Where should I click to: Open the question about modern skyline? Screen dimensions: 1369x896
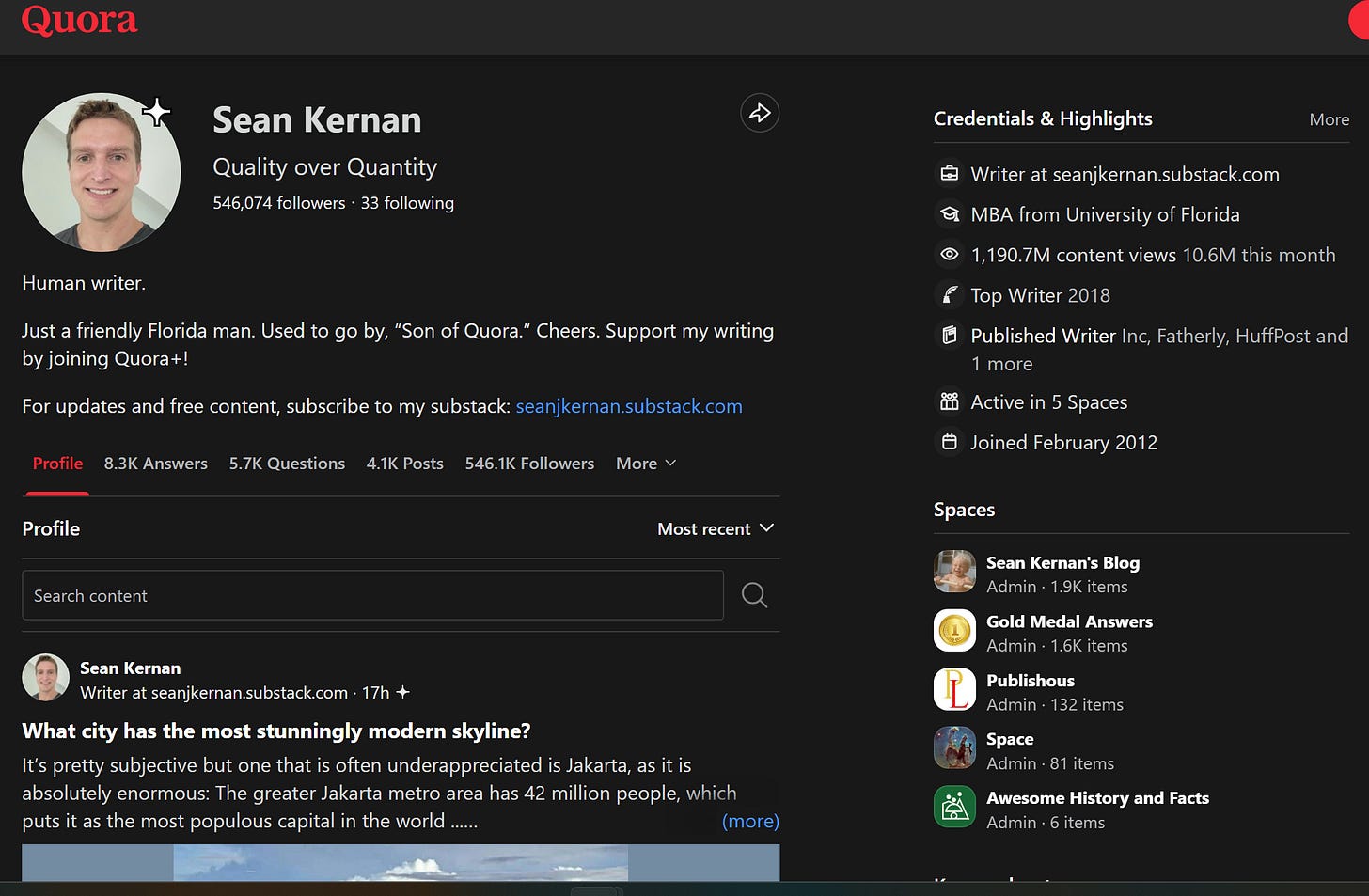point(276,731)
